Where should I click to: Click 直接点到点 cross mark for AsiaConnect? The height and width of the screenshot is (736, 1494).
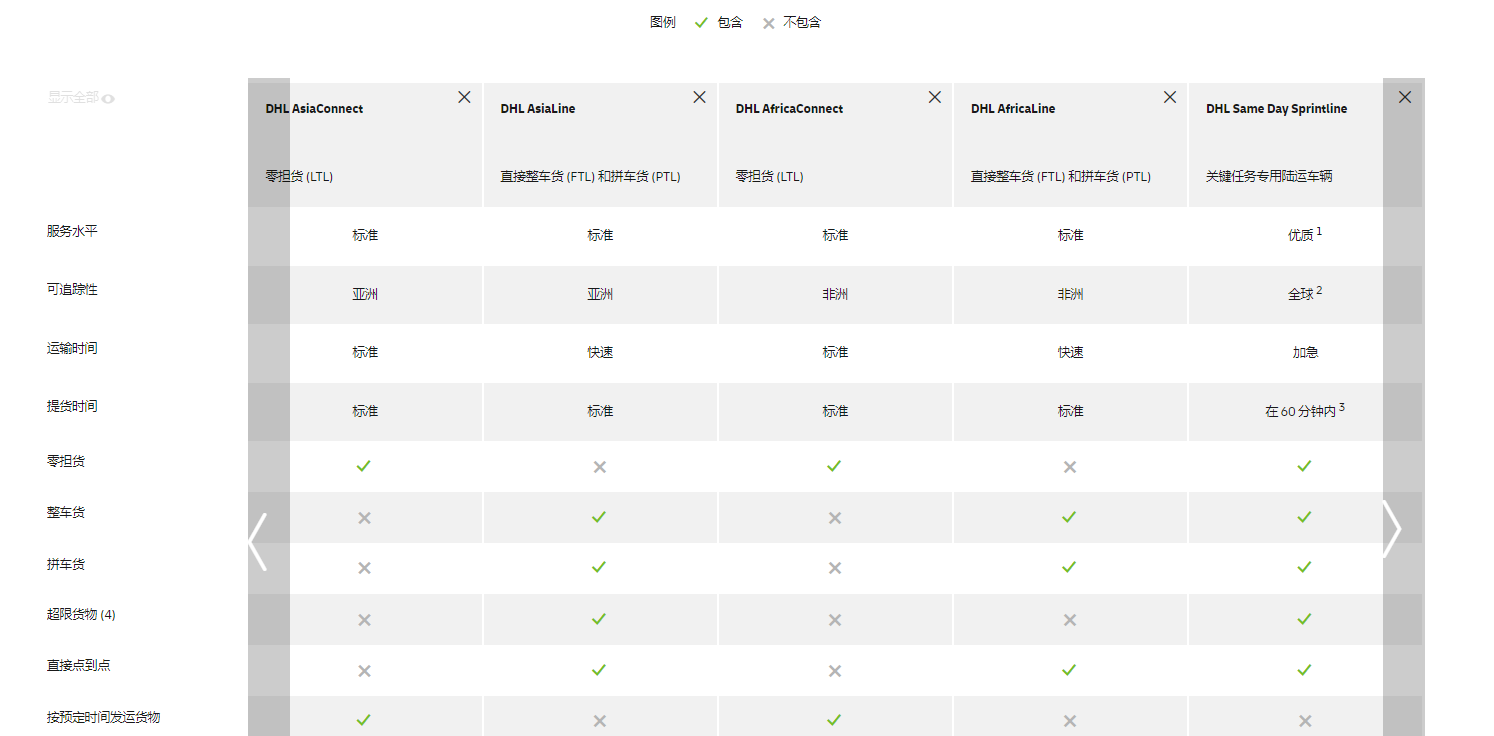(x=364, y=671)
